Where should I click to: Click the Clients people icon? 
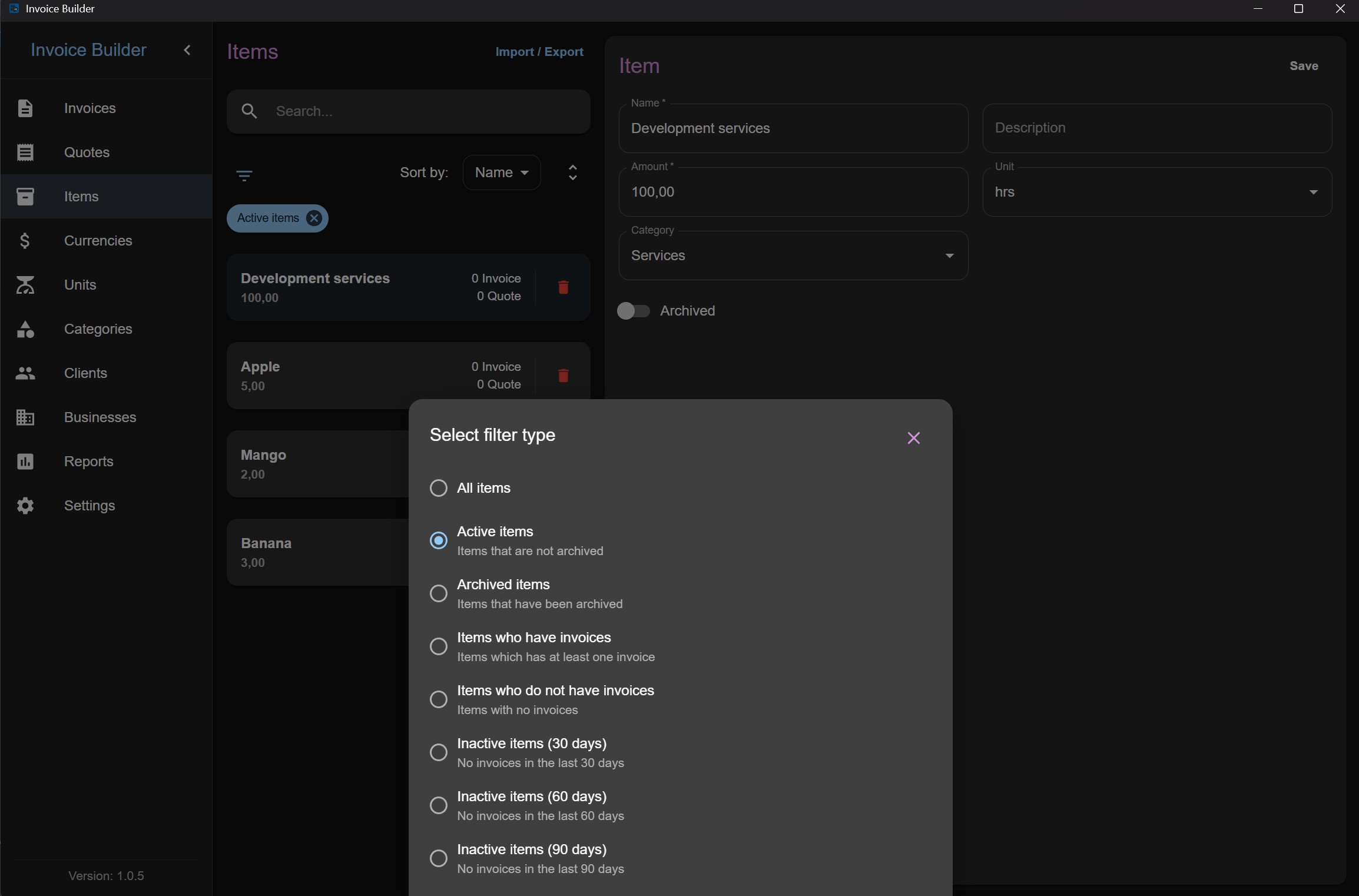click(x=25, y=373)
